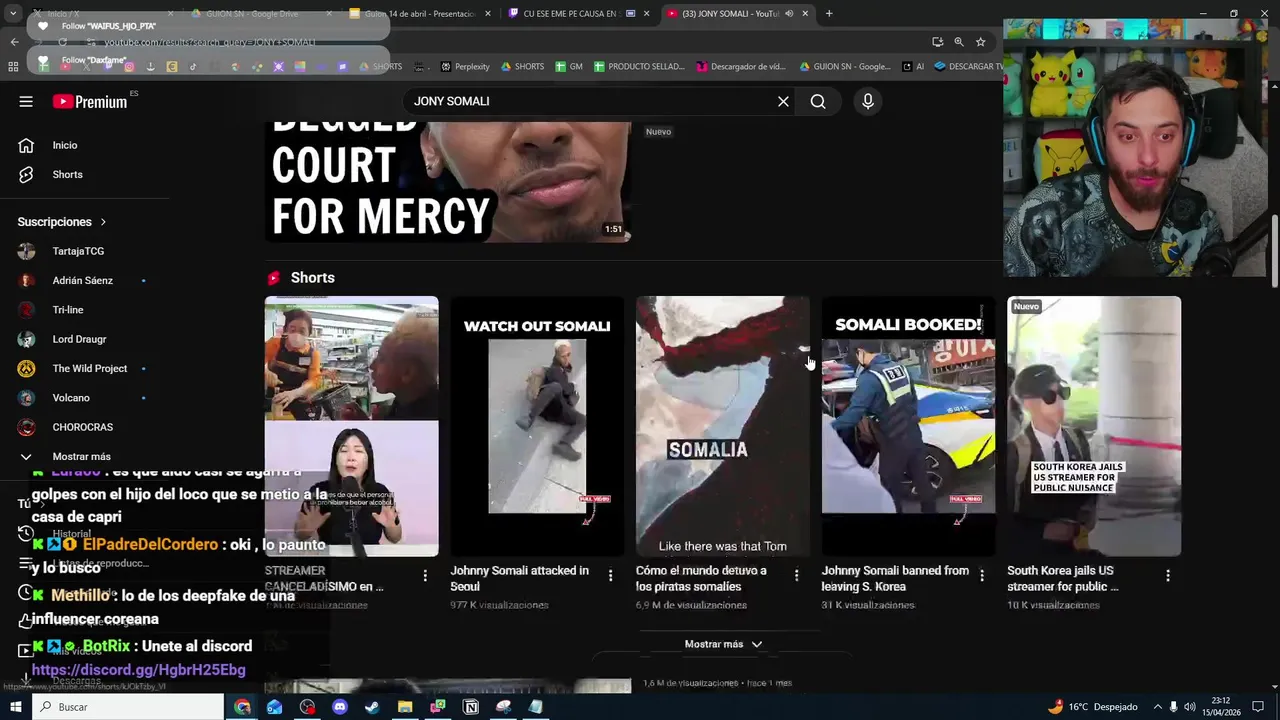Play the SOMALI BOOKED short thumbnail
Viewport: 1280px width, 720px height.
point(908,426)
